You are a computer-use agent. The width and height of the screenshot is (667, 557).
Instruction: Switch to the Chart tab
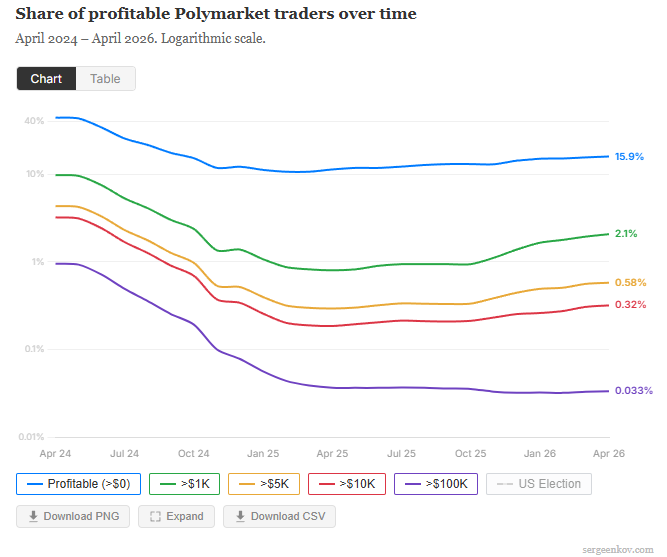tap(46, 79)
